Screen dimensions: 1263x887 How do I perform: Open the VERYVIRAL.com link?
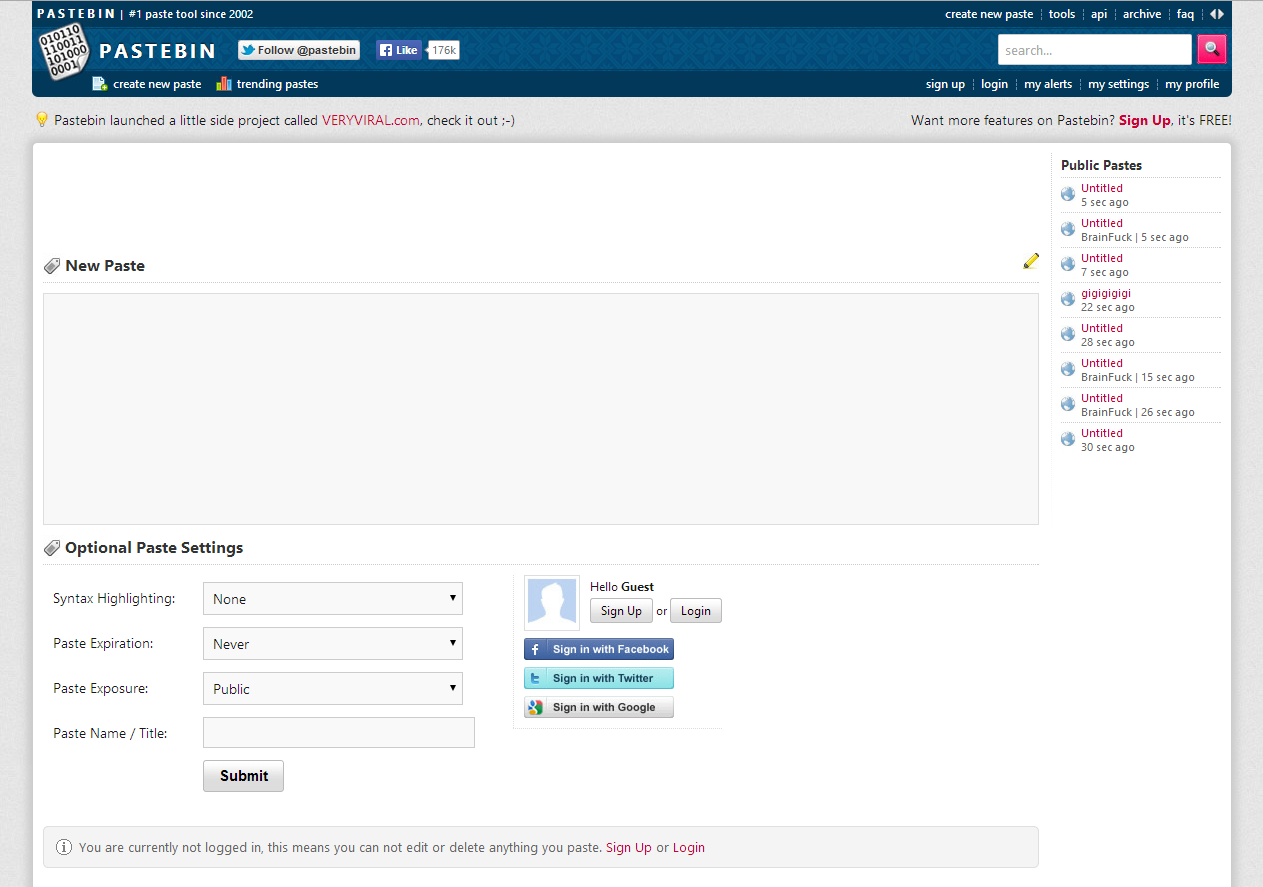(370, 120)
